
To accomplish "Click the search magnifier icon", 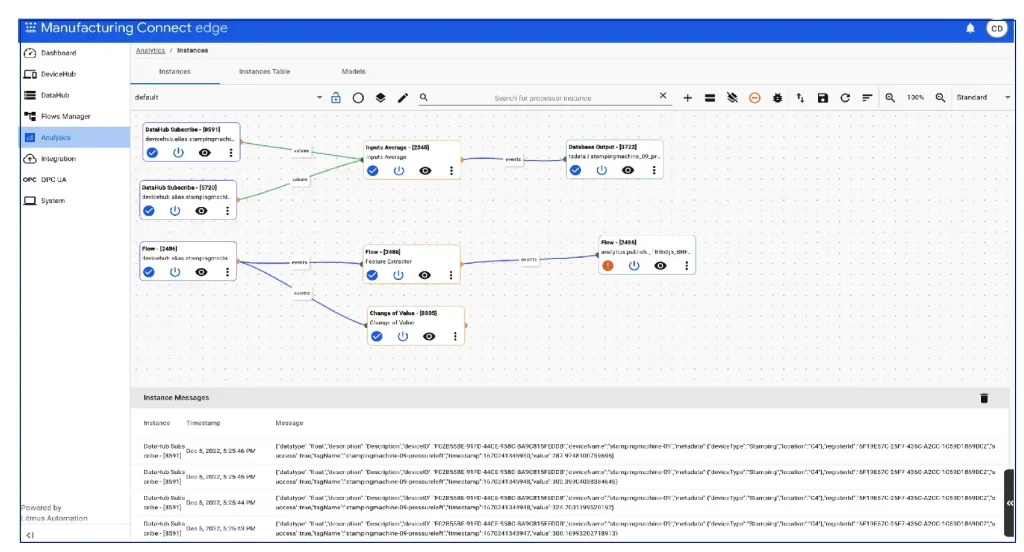I will (x=424, y=97).
